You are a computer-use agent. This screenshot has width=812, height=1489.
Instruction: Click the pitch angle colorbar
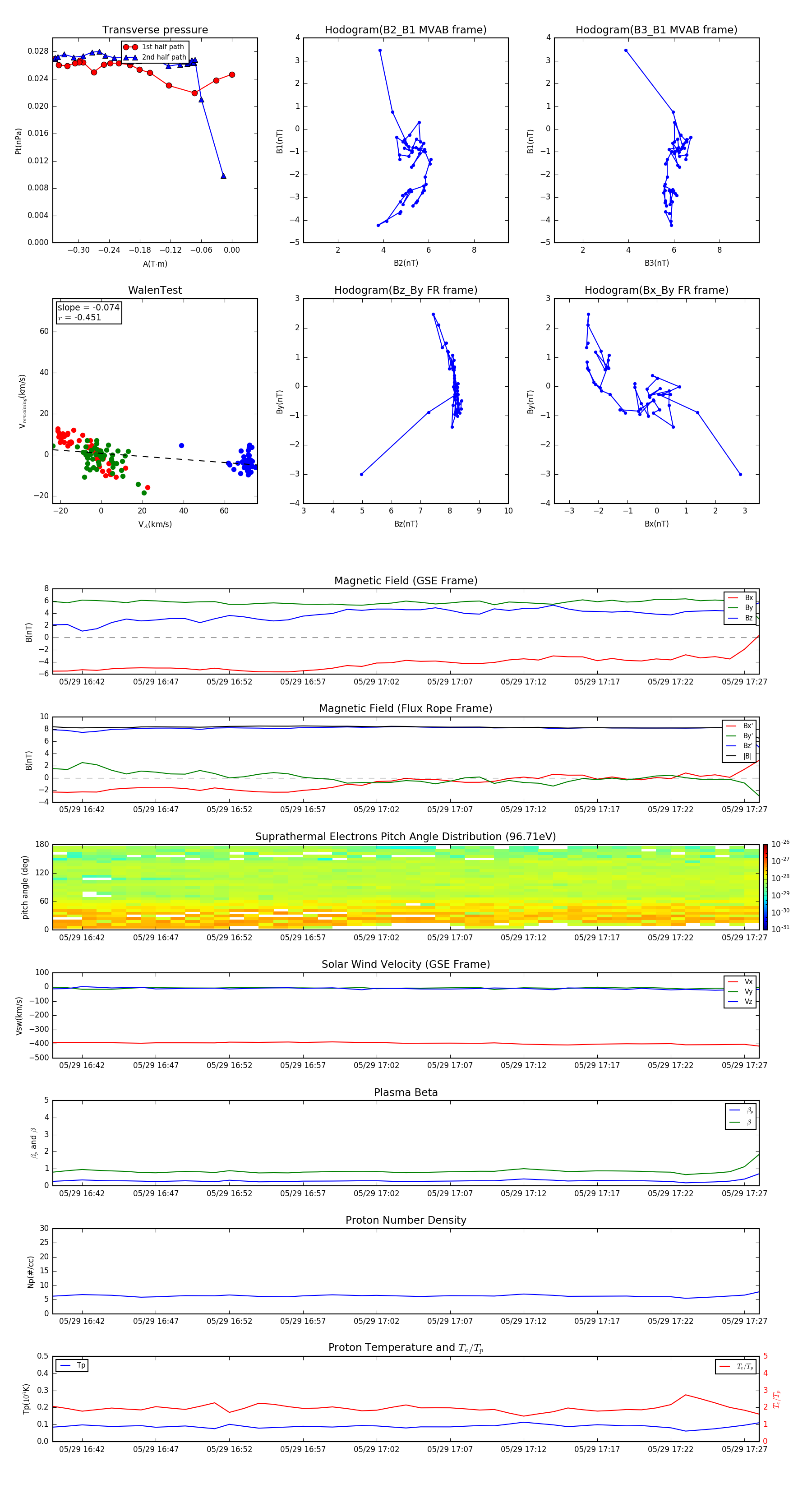[x=765, y=887]
